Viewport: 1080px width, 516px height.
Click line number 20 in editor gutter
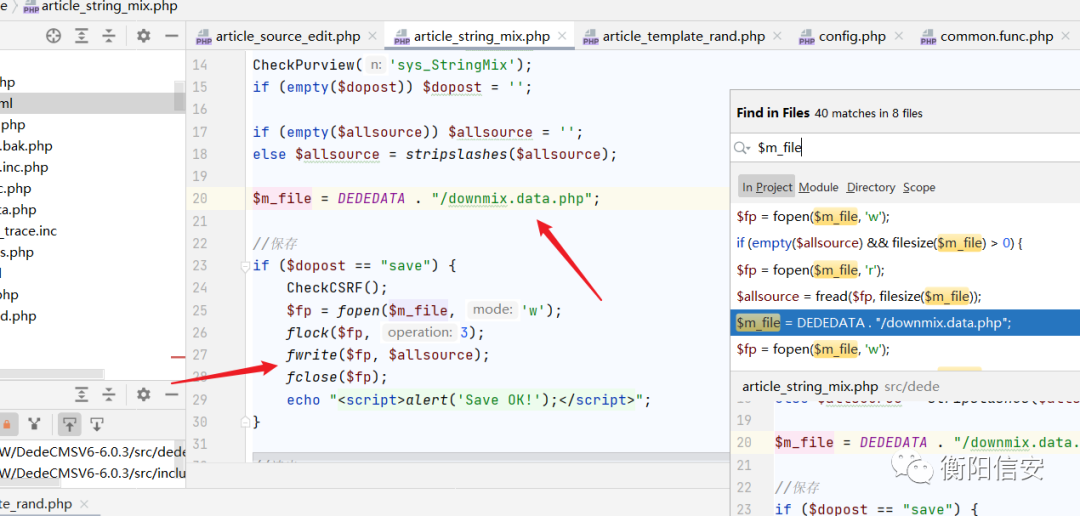click(200, 199)
